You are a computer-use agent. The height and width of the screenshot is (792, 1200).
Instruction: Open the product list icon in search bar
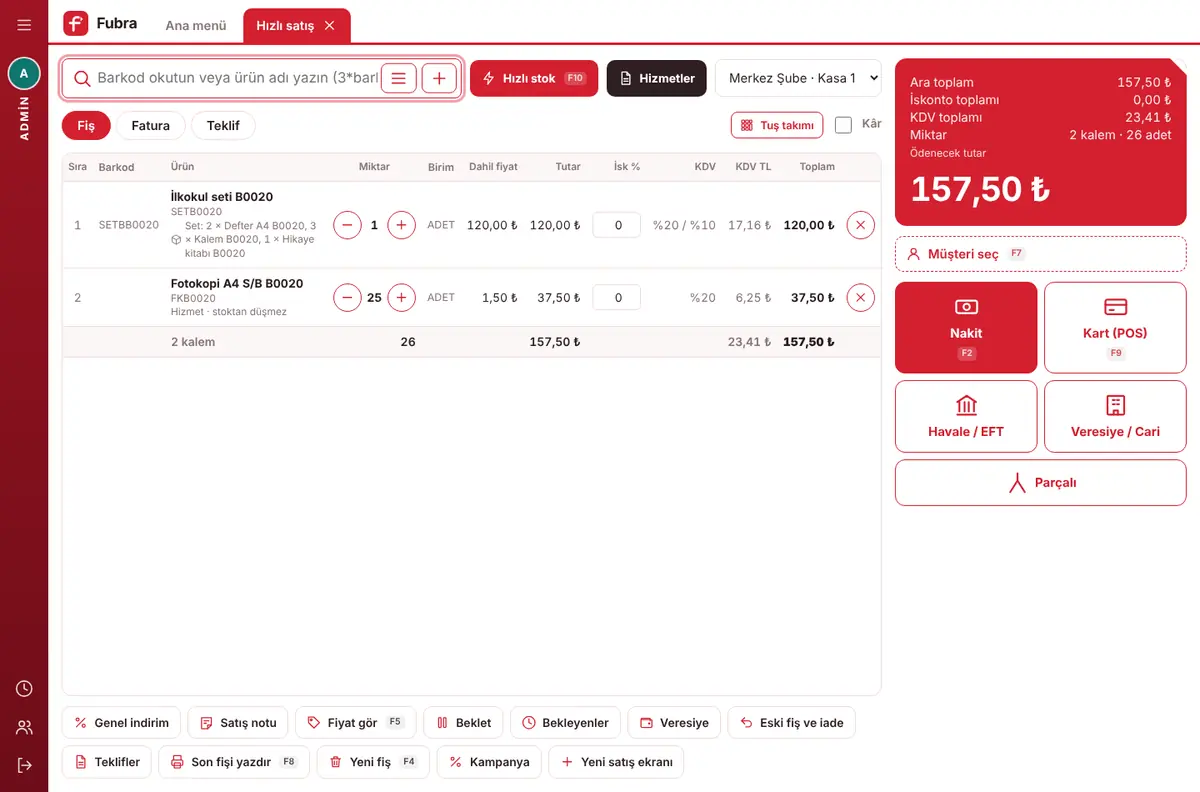tap(399, 78)
